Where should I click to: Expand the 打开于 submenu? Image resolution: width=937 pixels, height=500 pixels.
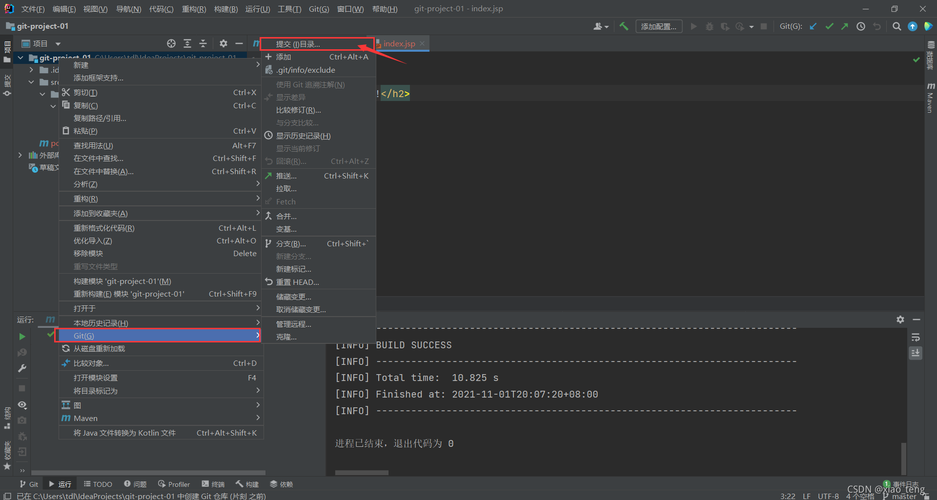coord(161,308)
